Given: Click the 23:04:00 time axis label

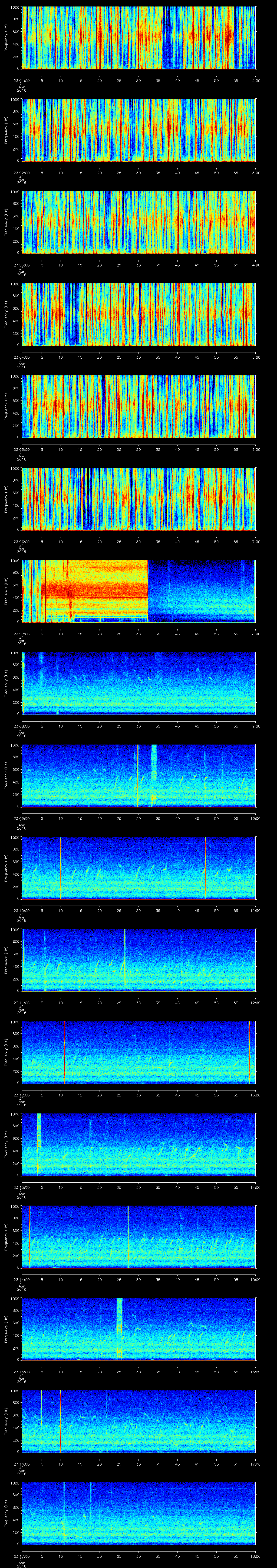Looking at the screenshot, I should point(22,357).
